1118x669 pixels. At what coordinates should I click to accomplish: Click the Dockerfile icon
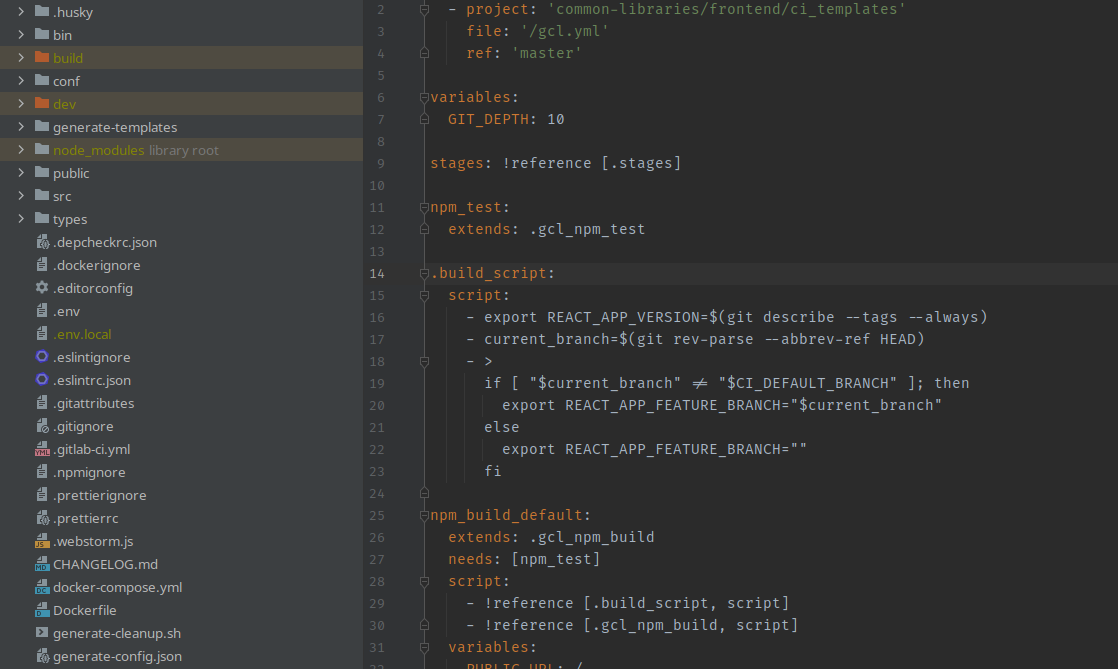(x=42, y=610)
